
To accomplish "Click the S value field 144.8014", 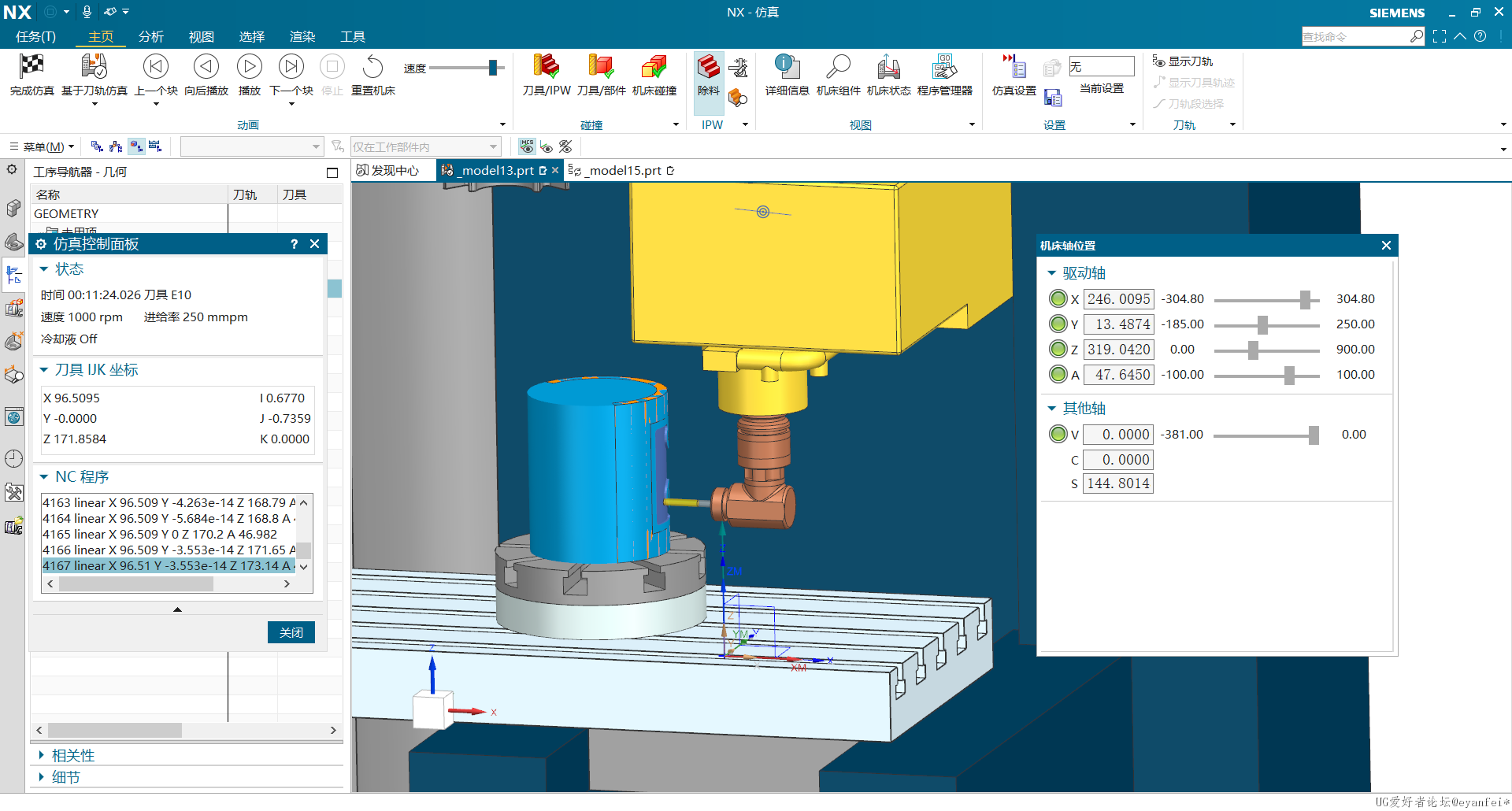I will pos(1118,483).
